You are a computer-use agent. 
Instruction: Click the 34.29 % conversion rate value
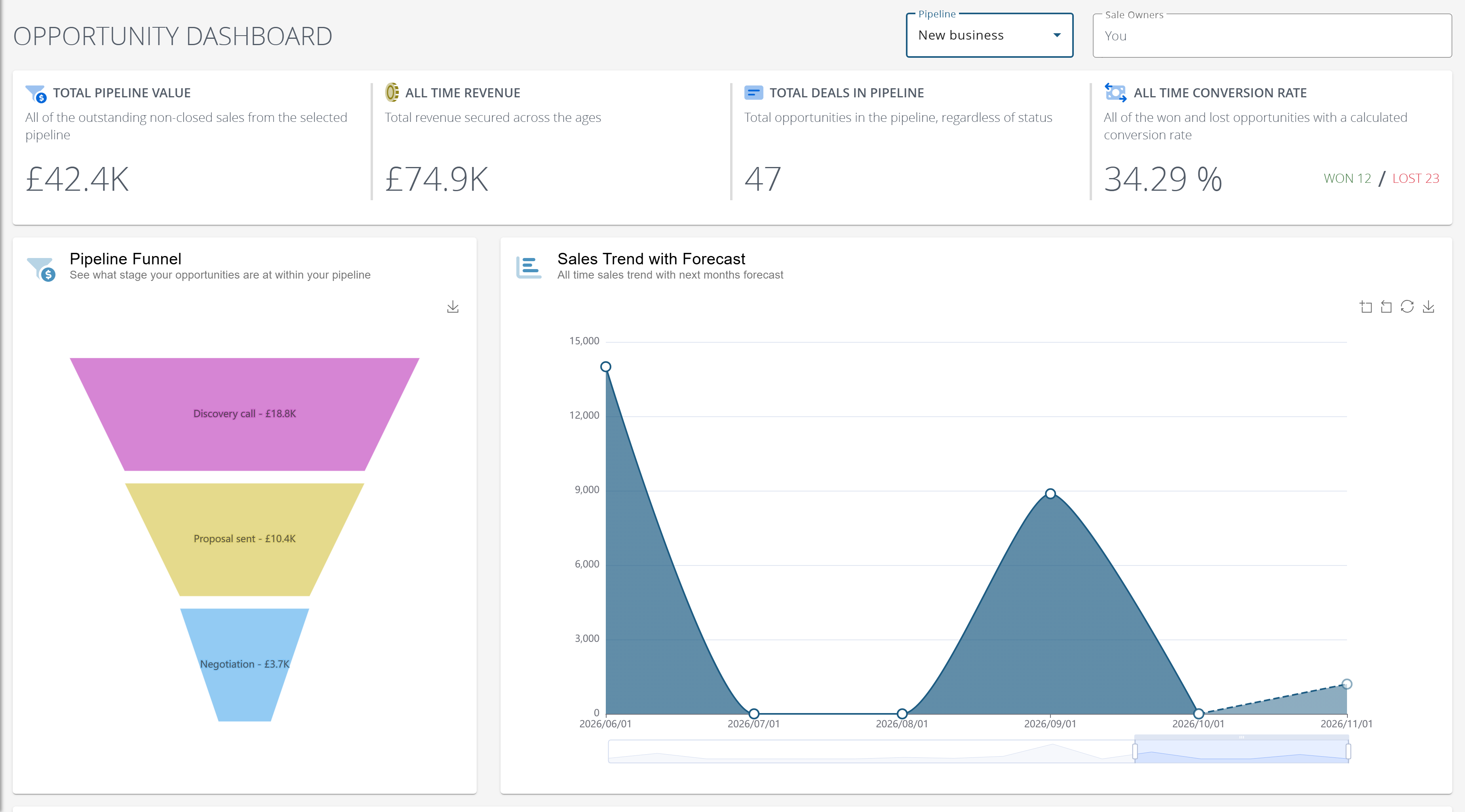pos(1162,179)
